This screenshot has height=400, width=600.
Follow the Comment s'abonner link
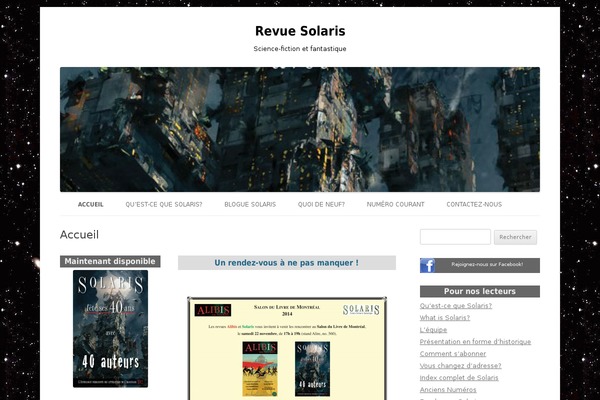[x=453, y=354]
